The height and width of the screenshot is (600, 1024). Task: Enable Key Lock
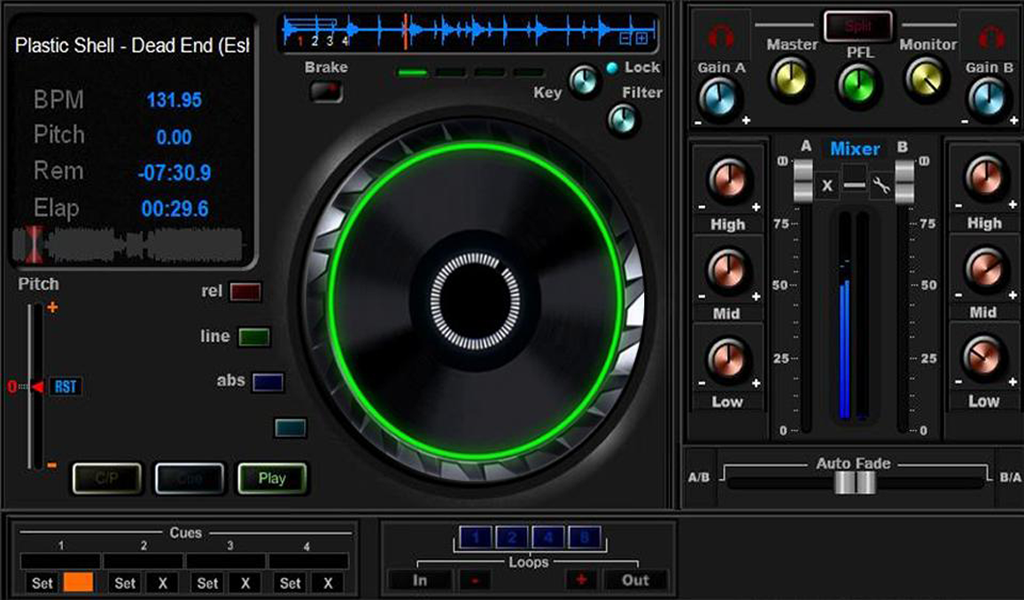[612, 68]
